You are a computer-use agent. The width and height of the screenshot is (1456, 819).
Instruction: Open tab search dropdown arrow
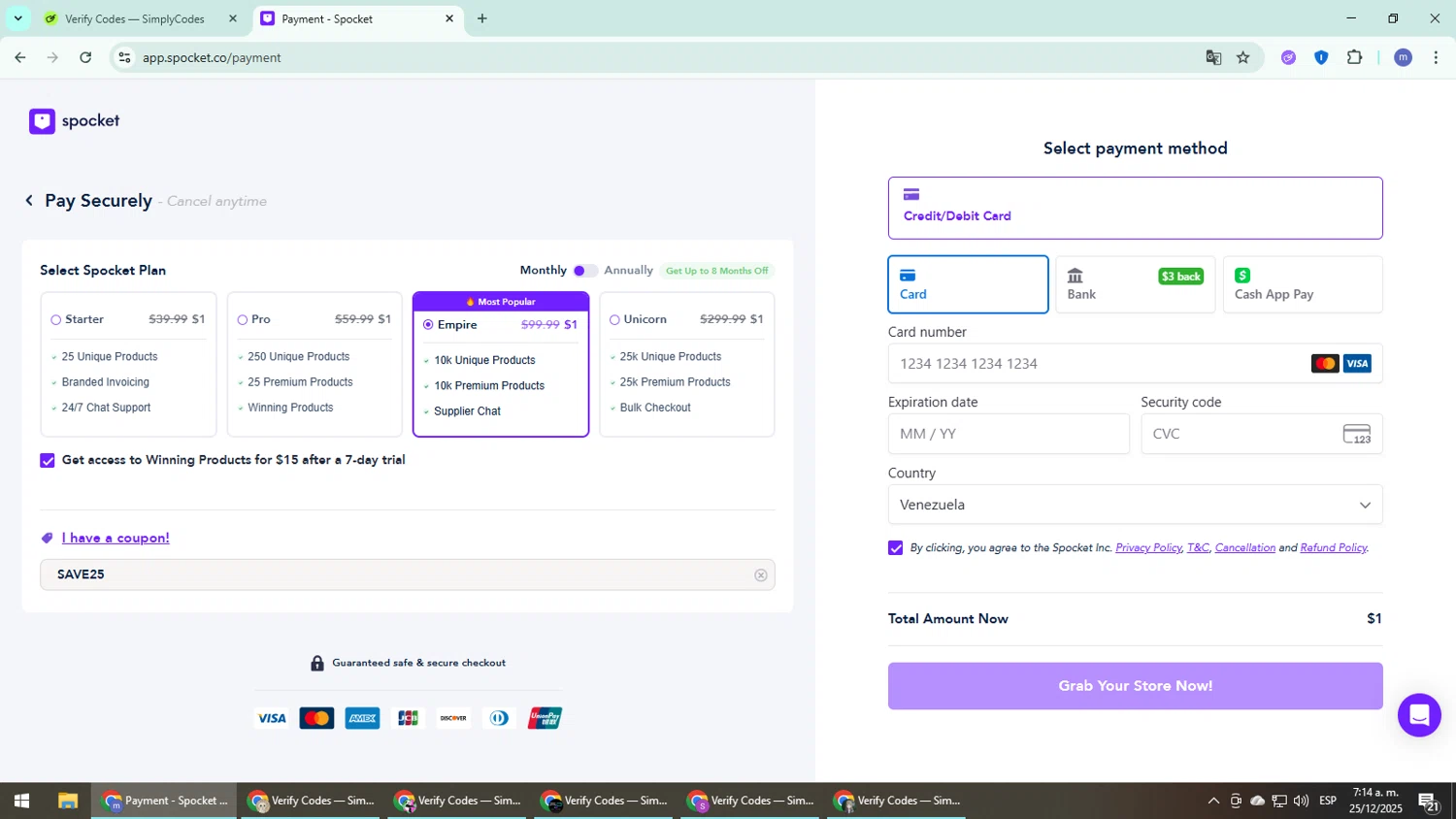coord(17,18)
